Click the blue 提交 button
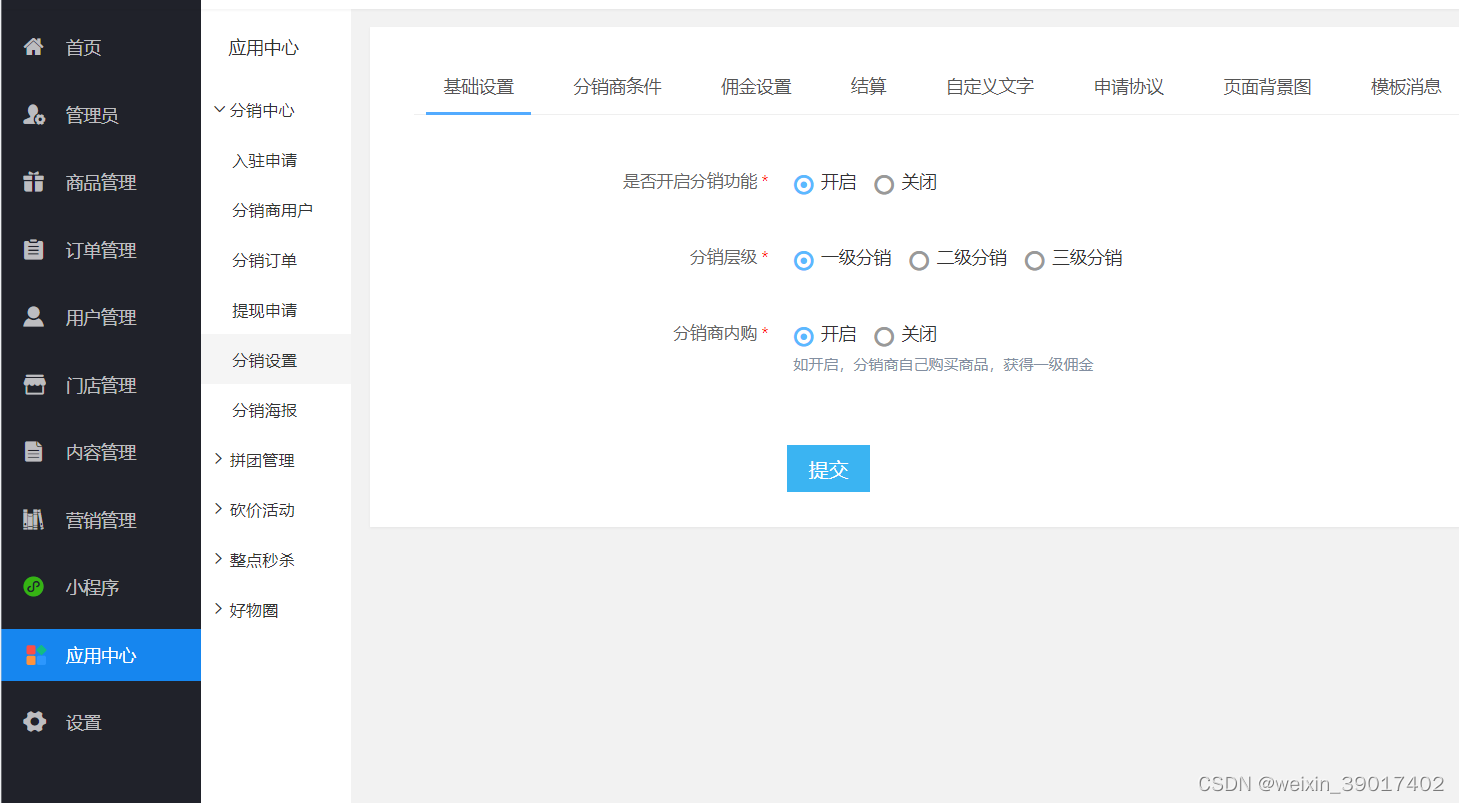This screenshot has width=1459, height=803. pyautogui.click(x=828, y=468)
